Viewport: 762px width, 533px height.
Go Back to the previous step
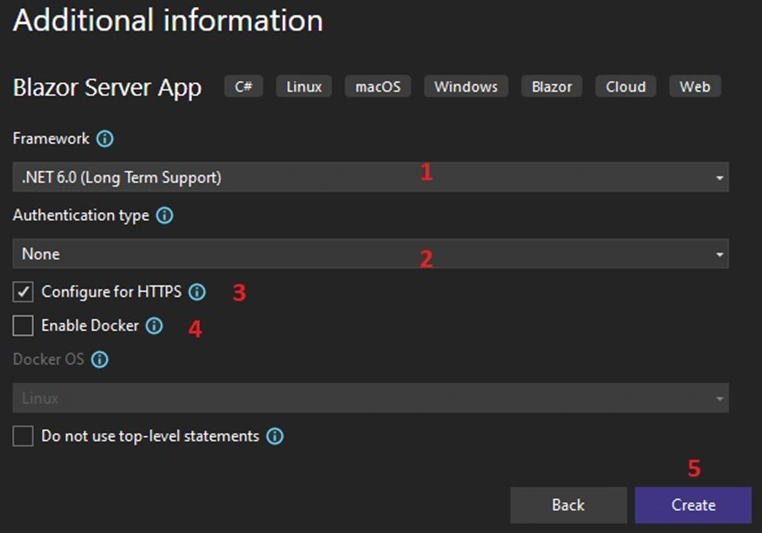tap(568, 505)
